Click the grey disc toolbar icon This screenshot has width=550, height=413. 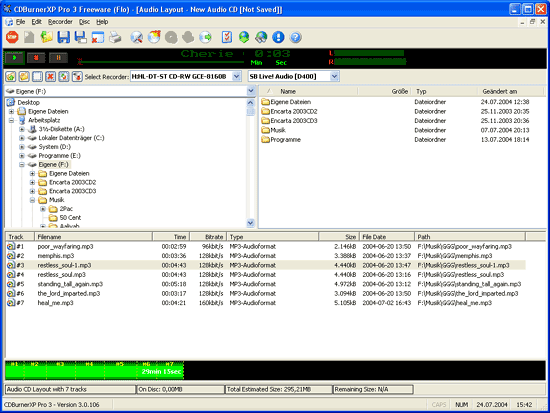(x=171, y=37)
